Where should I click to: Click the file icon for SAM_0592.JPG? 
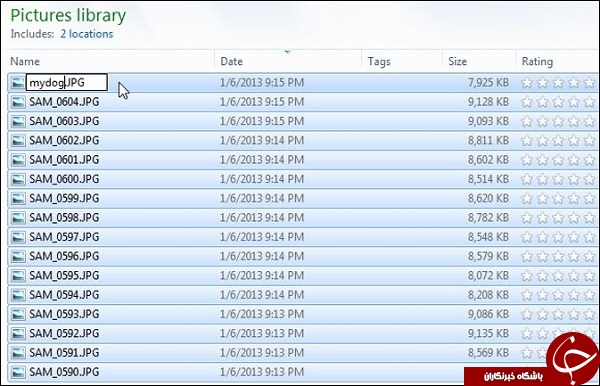tap(18, 333)
